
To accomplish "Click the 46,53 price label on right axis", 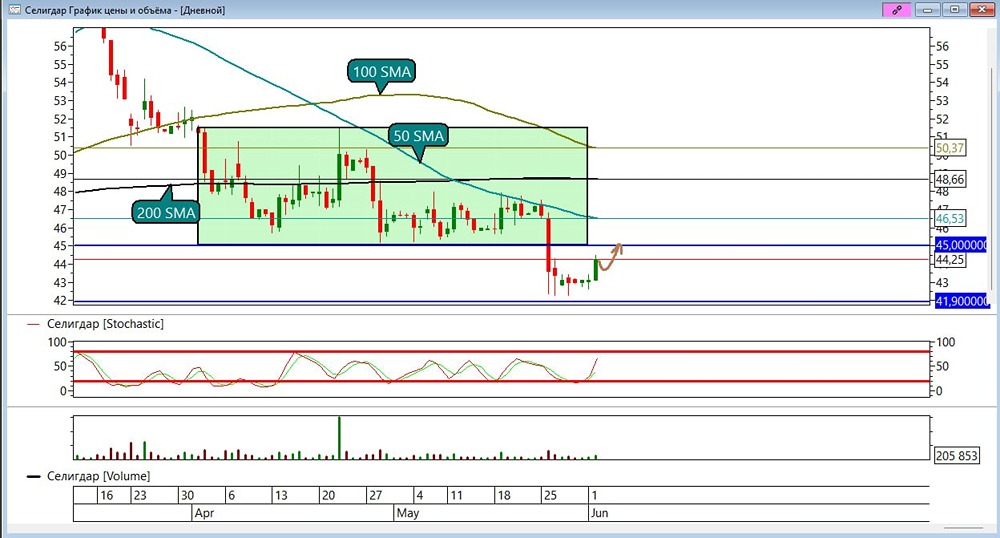I will (x=950, y=219).
